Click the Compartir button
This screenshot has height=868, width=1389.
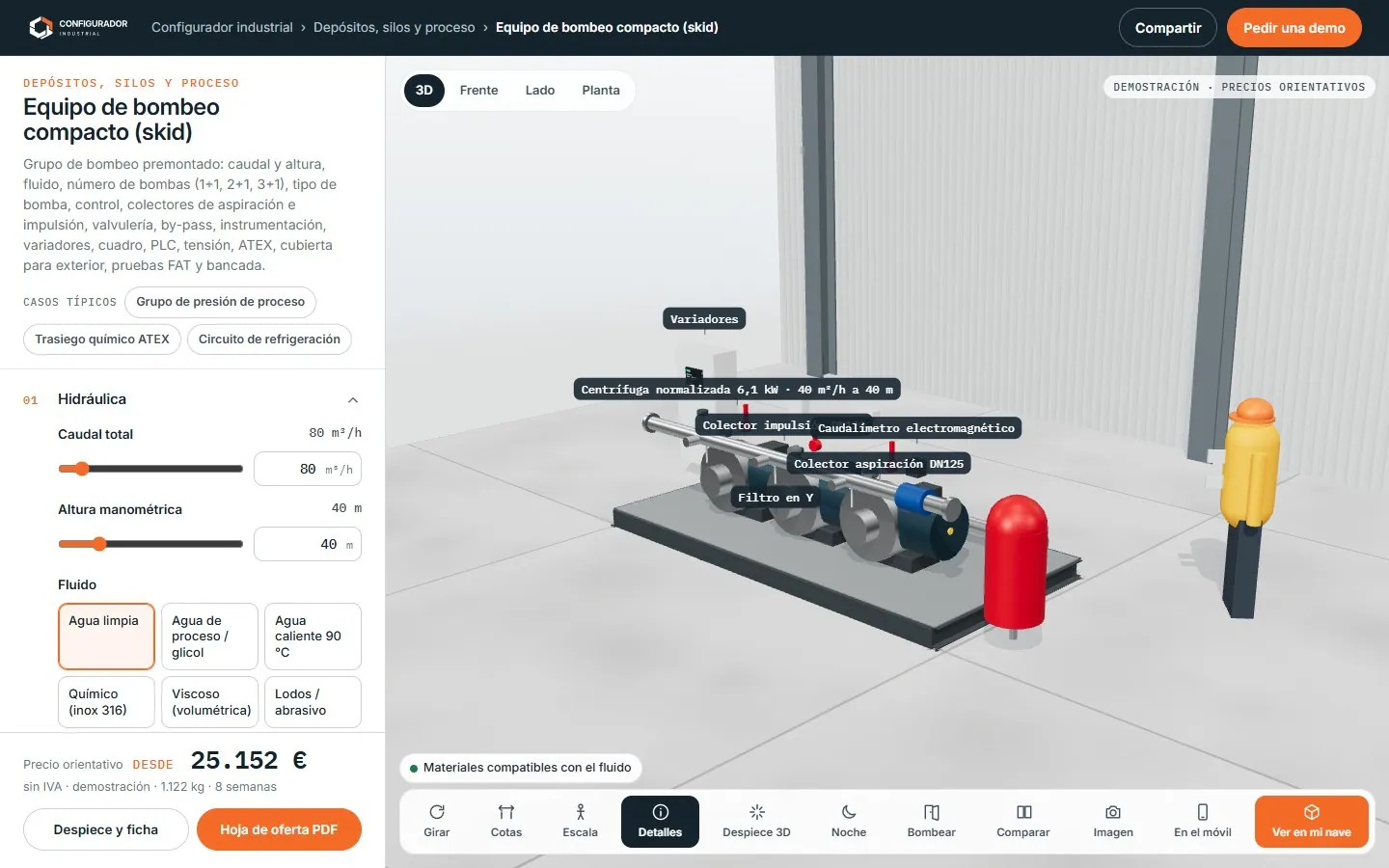[1168, 28]
